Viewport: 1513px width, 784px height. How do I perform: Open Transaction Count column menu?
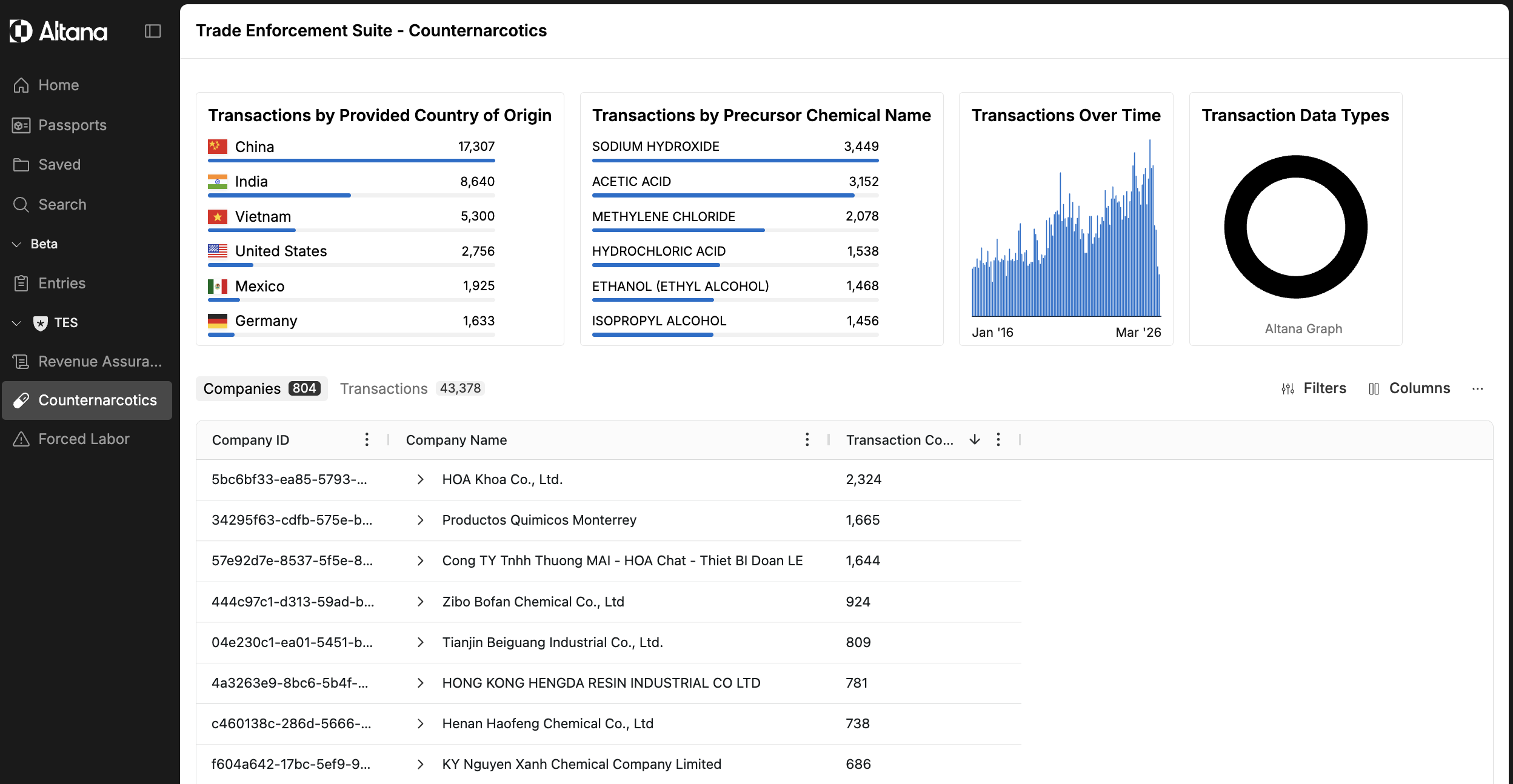coord(998,440)
